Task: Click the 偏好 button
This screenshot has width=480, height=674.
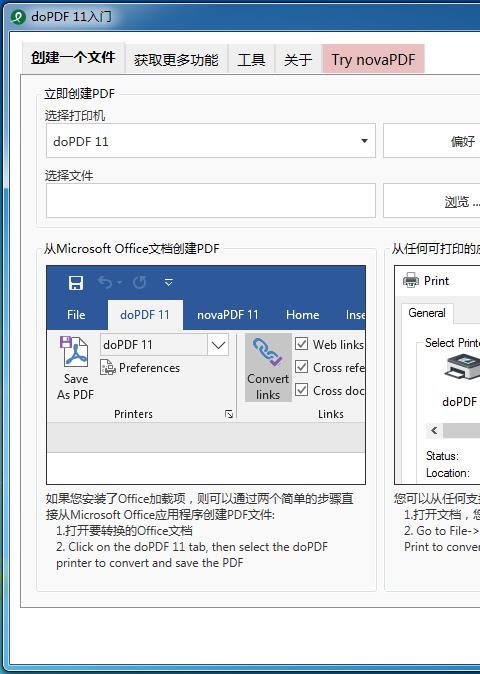Action: [432, 141]
